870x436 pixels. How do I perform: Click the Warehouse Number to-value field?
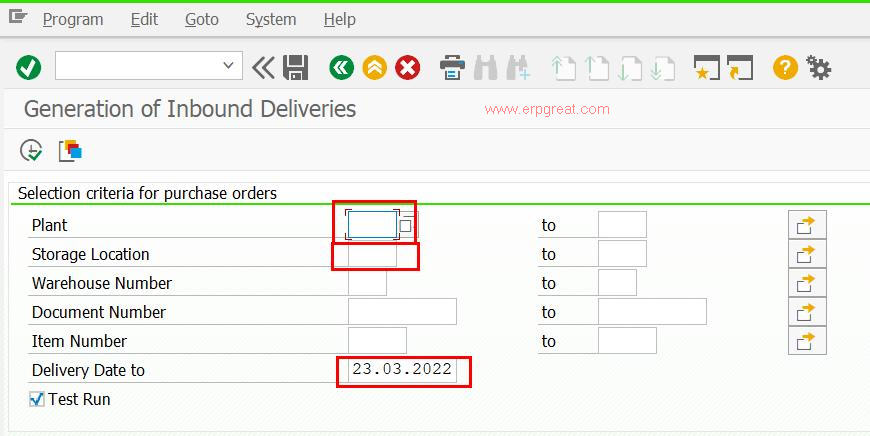tap(617, 282)
